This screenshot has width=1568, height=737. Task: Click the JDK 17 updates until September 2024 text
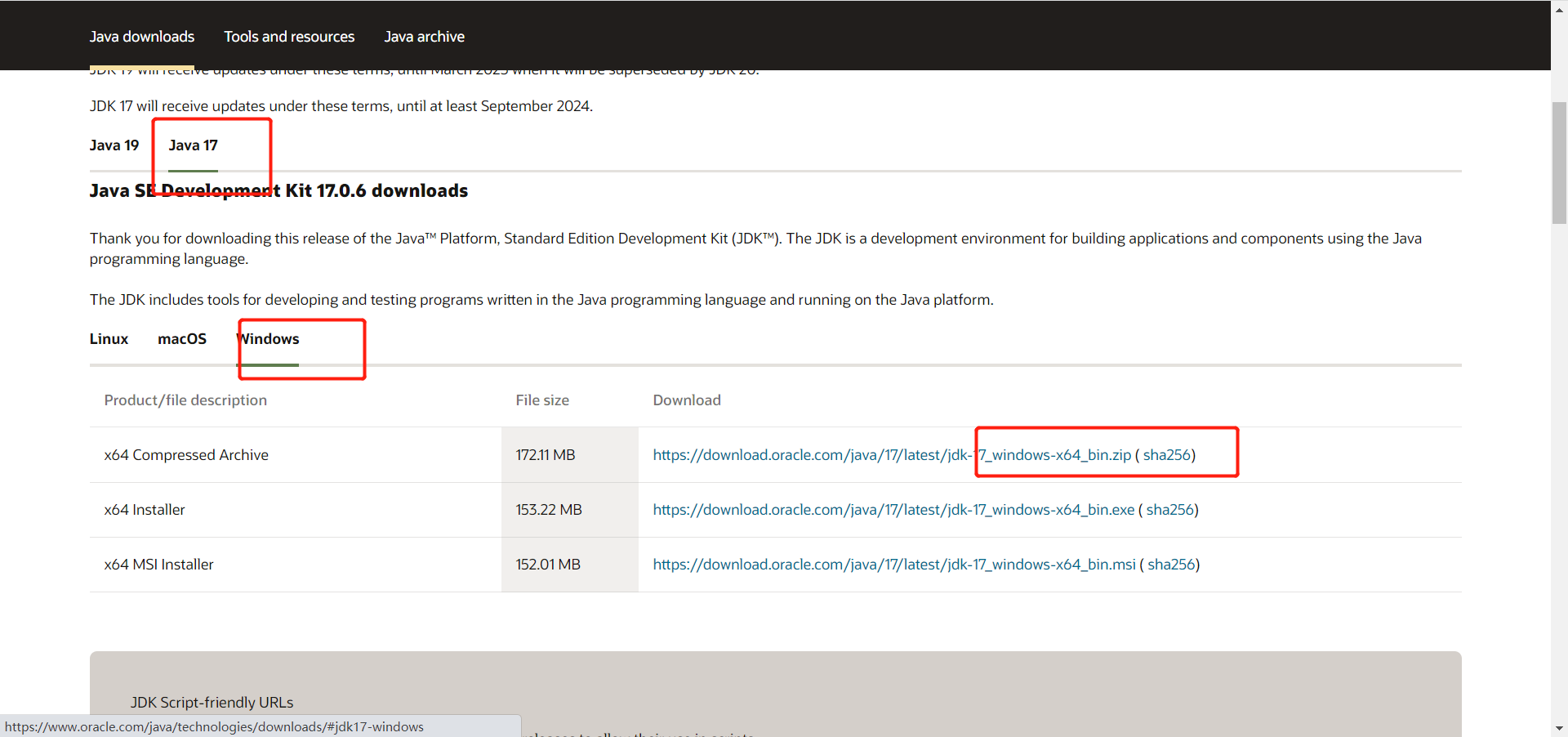(341, 106)
